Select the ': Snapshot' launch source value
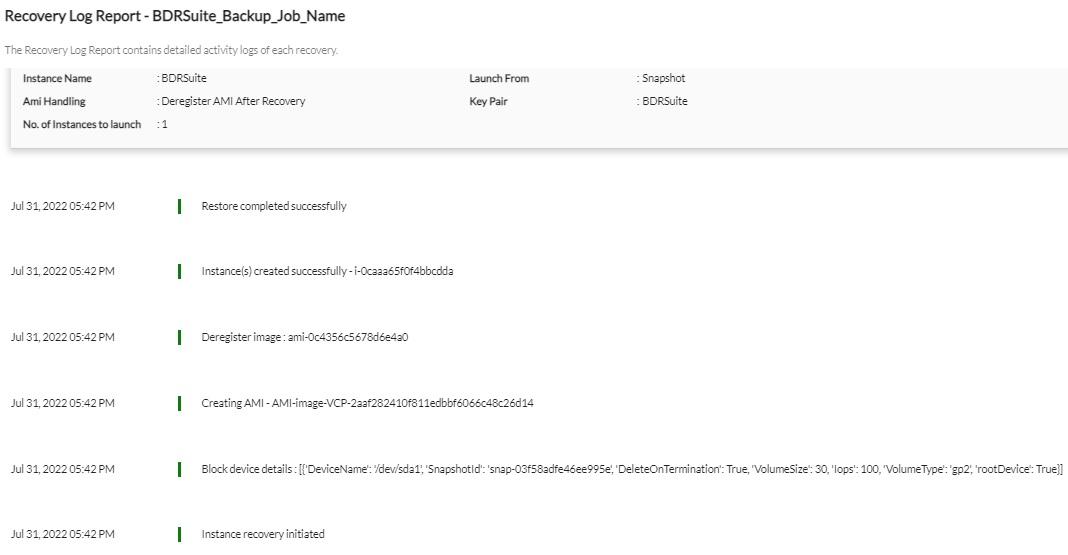Screen dimensions: 1068x555 [661, 78]
